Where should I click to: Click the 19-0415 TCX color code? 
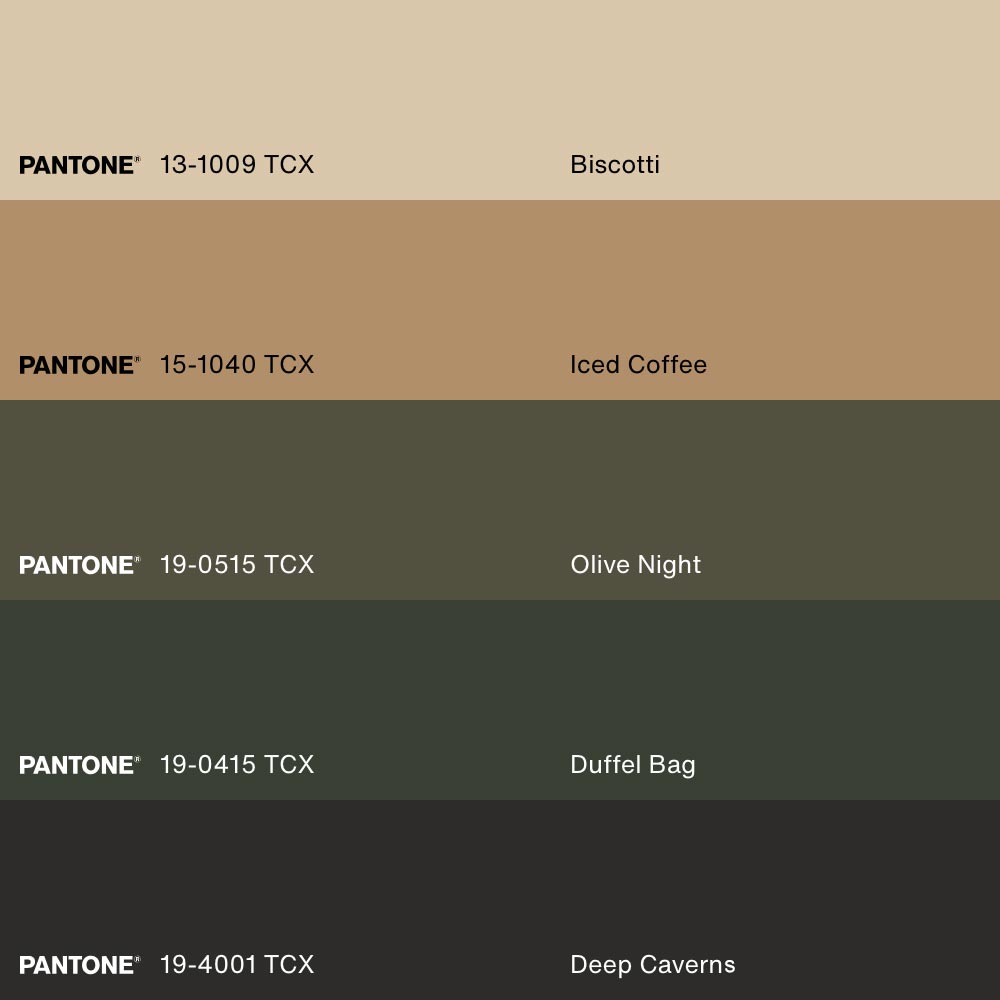237,765
